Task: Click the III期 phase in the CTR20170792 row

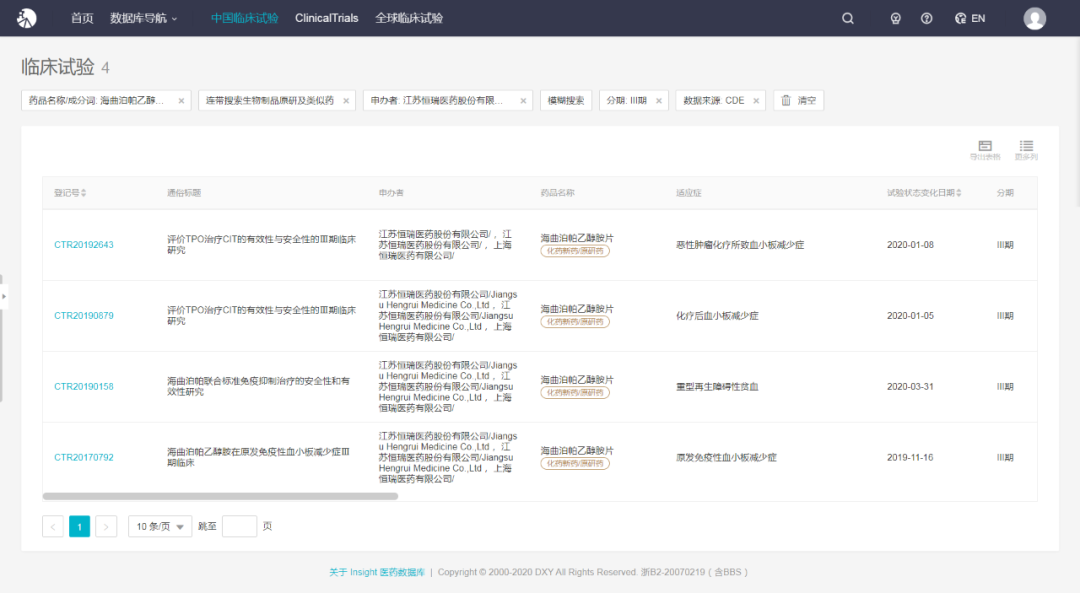Action: tap(1005, 457)
